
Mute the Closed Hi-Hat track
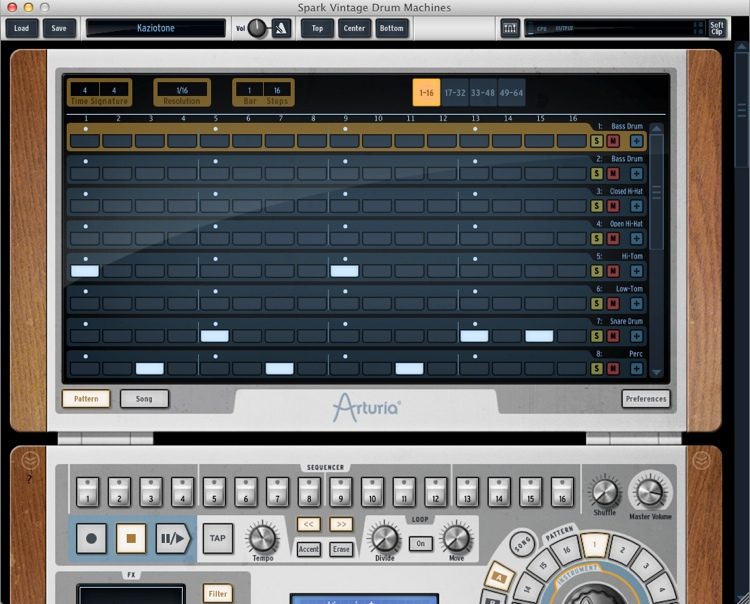[613, 206]
